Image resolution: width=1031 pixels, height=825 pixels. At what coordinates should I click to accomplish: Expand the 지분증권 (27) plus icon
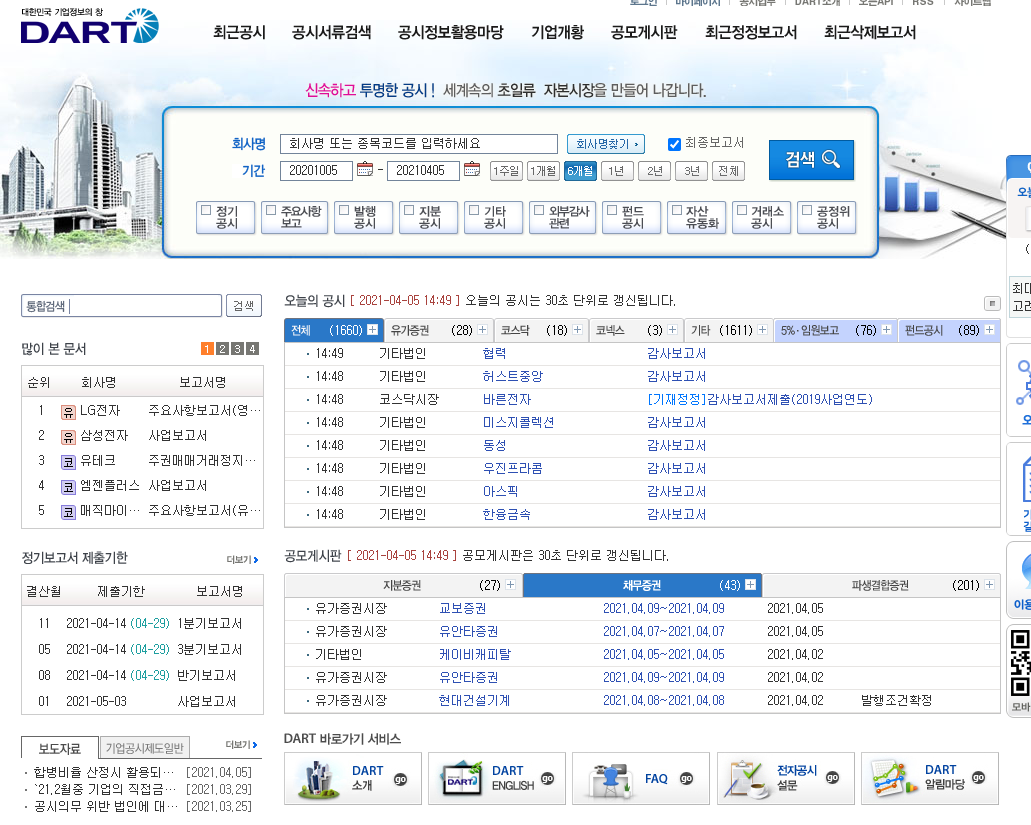click(x=510, y=584)
